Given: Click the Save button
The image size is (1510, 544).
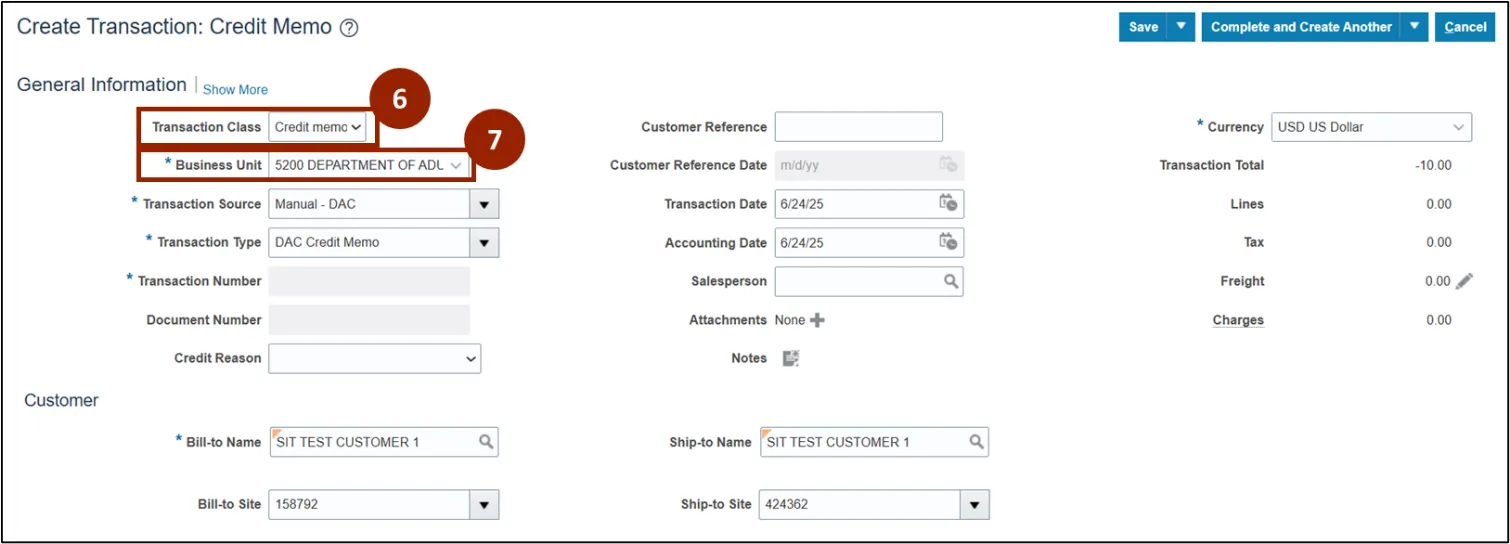Looking at the screenshot, I should coord(1143,27).
